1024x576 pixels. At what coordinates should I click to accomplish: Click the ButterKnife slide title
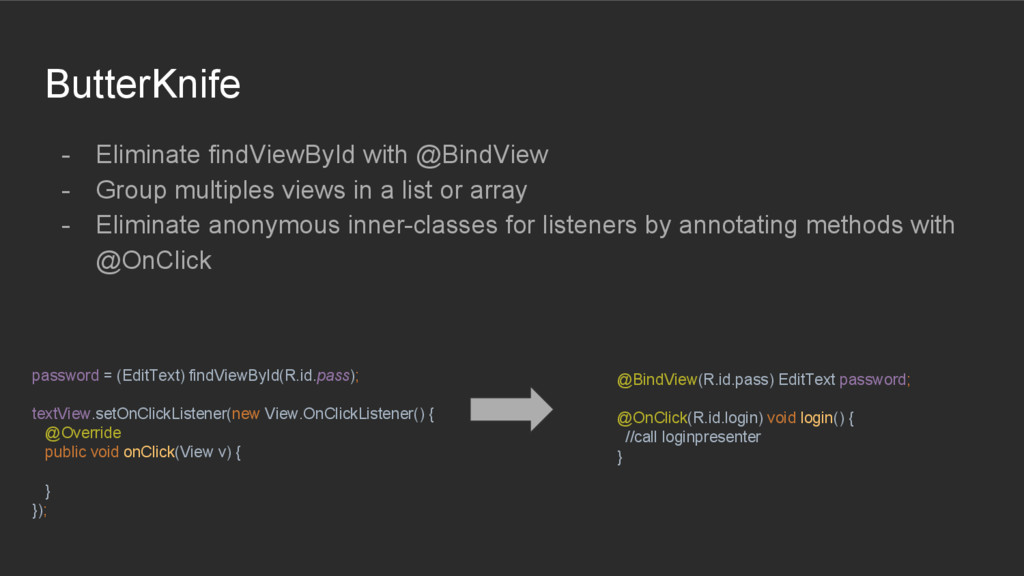pos(143,85)
